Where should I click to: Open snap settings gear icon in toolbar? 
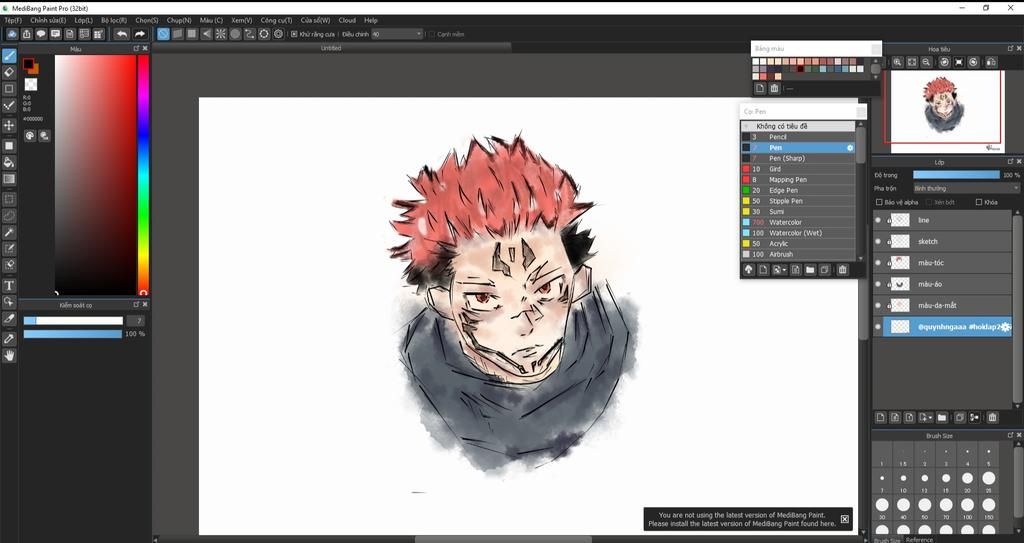pyautogui.click(x=278, y=34)
